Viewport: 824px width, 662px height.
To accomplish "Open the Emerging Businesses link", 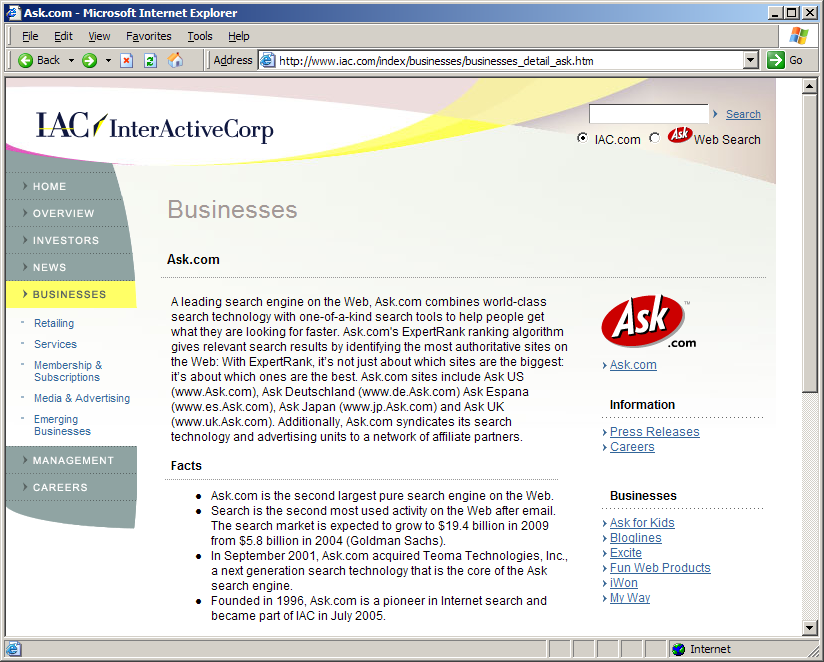I will pyautogui.click(x=62, y=425).
